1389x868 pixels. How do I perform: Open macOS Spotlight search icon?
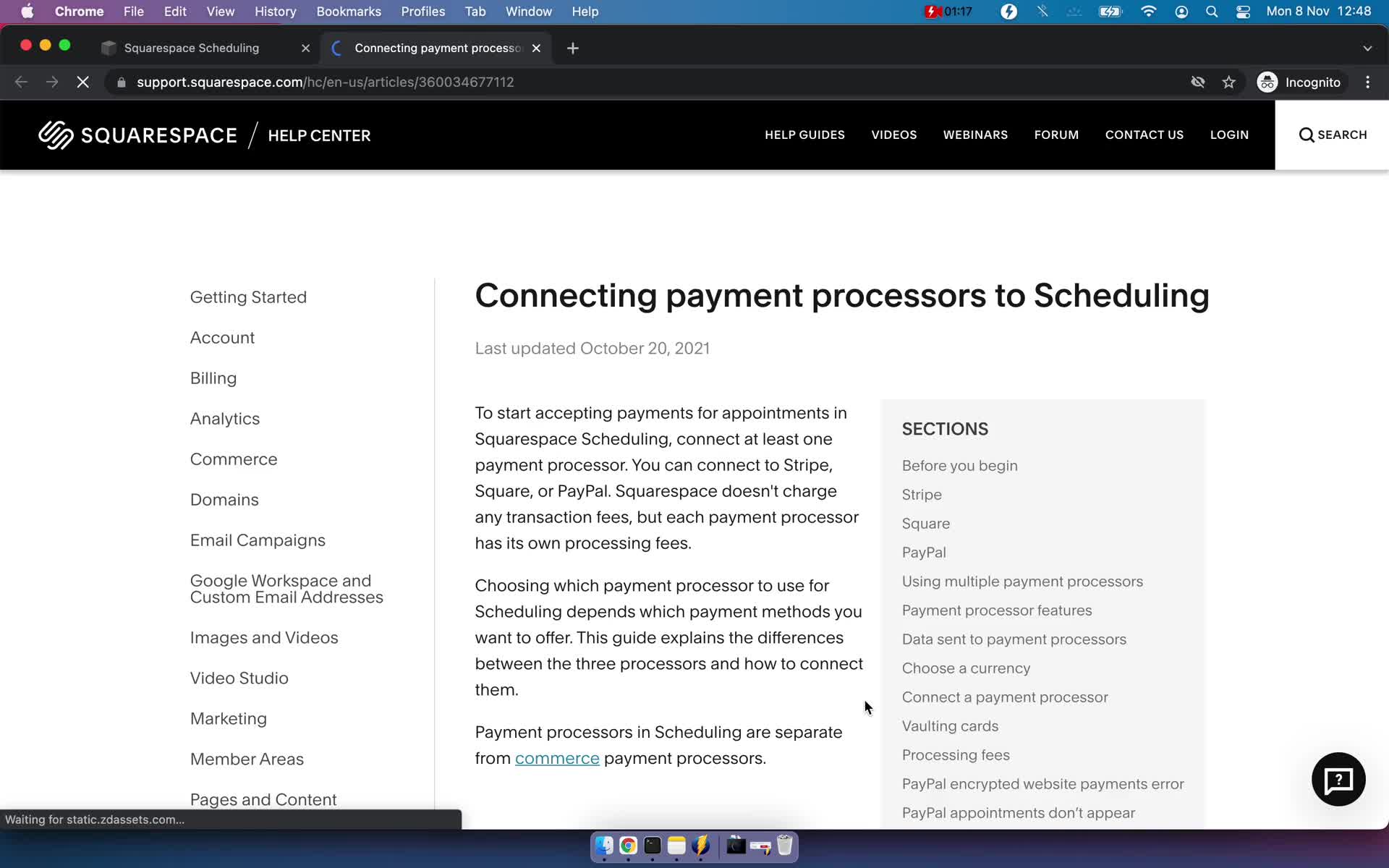1212,12
